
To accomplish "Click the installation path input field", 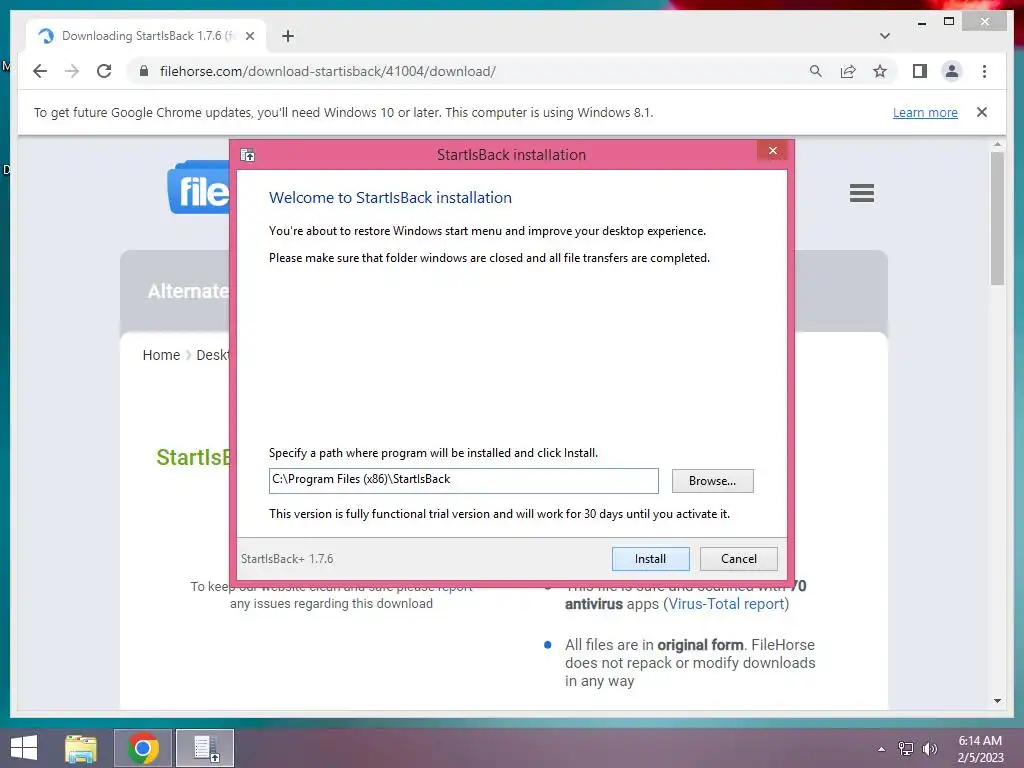I will click(x=463, y=481).
